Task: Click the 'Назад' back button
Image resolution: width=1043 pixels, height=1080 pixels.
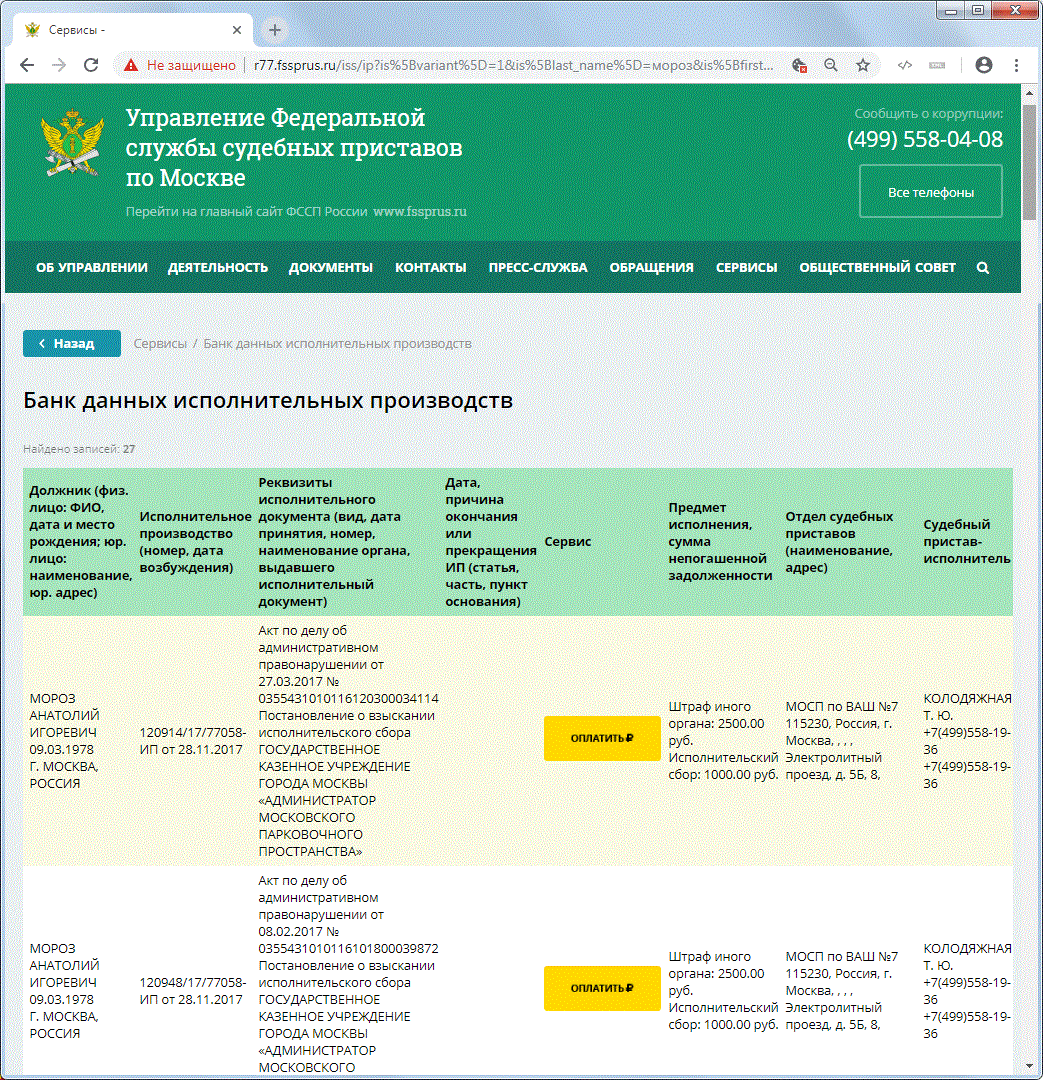Action: [x=72, y=344]
